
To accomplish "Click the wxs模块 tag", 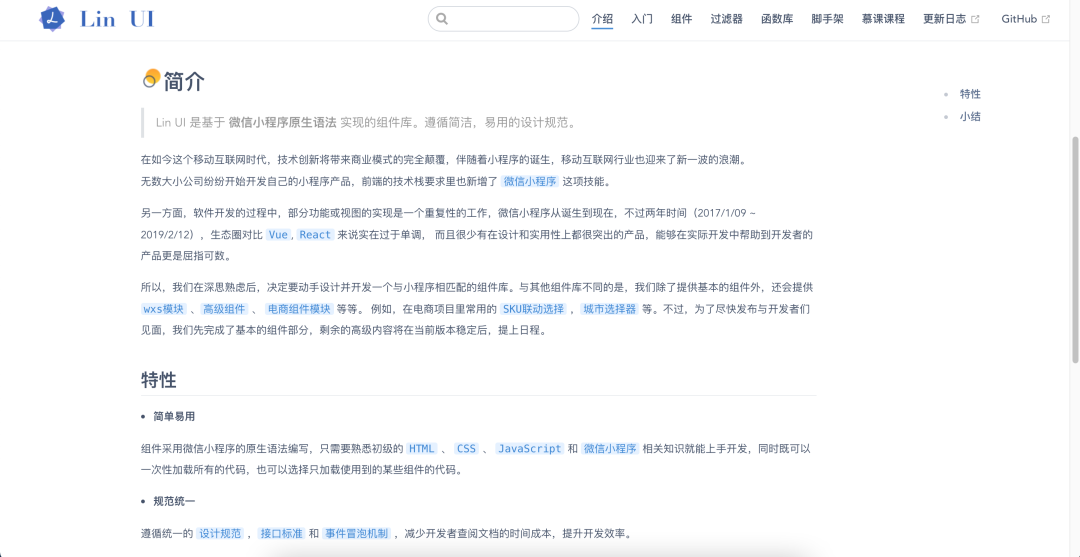I will tap(164, 308).
